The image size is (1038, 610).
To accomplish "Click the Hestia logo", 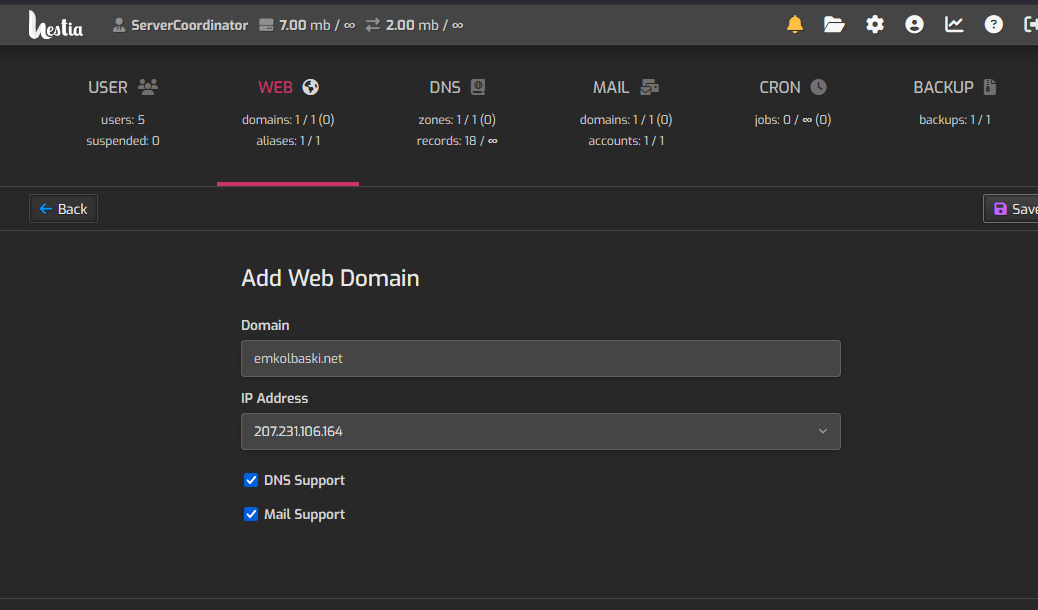I will tap(56, 24).
